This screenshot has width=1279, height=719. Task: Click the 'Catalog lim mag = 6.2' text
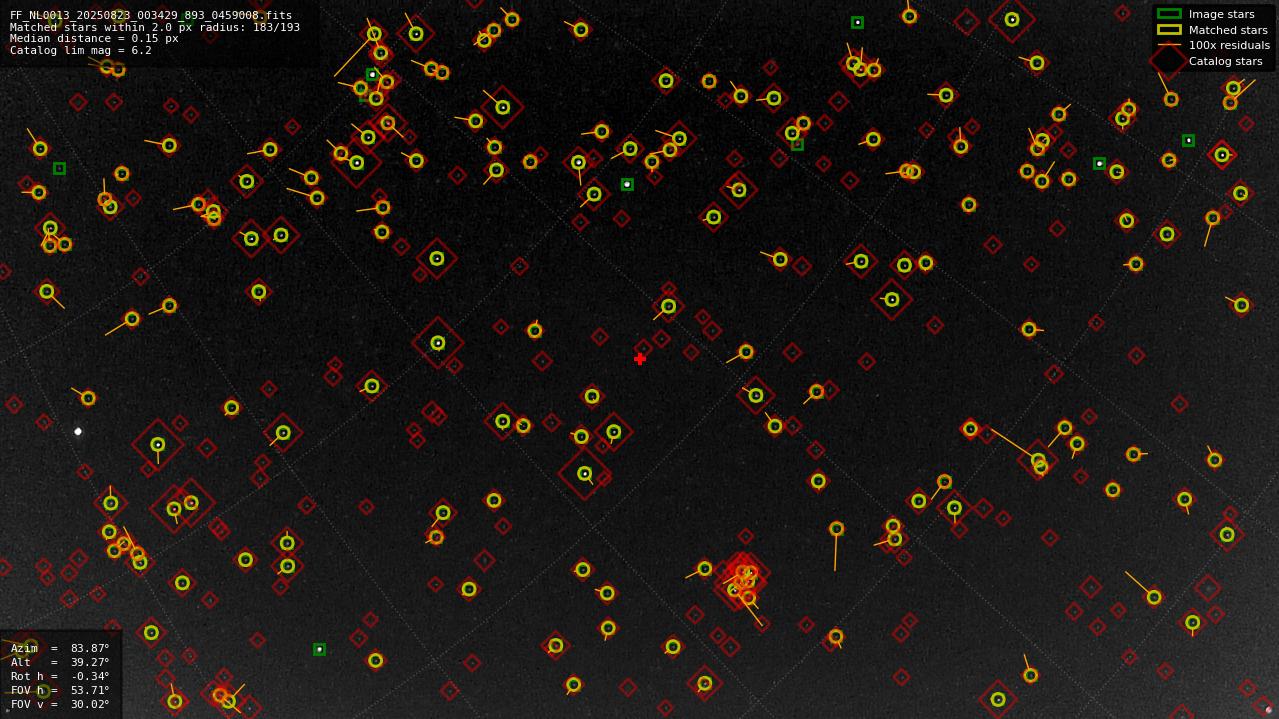pos(81,51)
